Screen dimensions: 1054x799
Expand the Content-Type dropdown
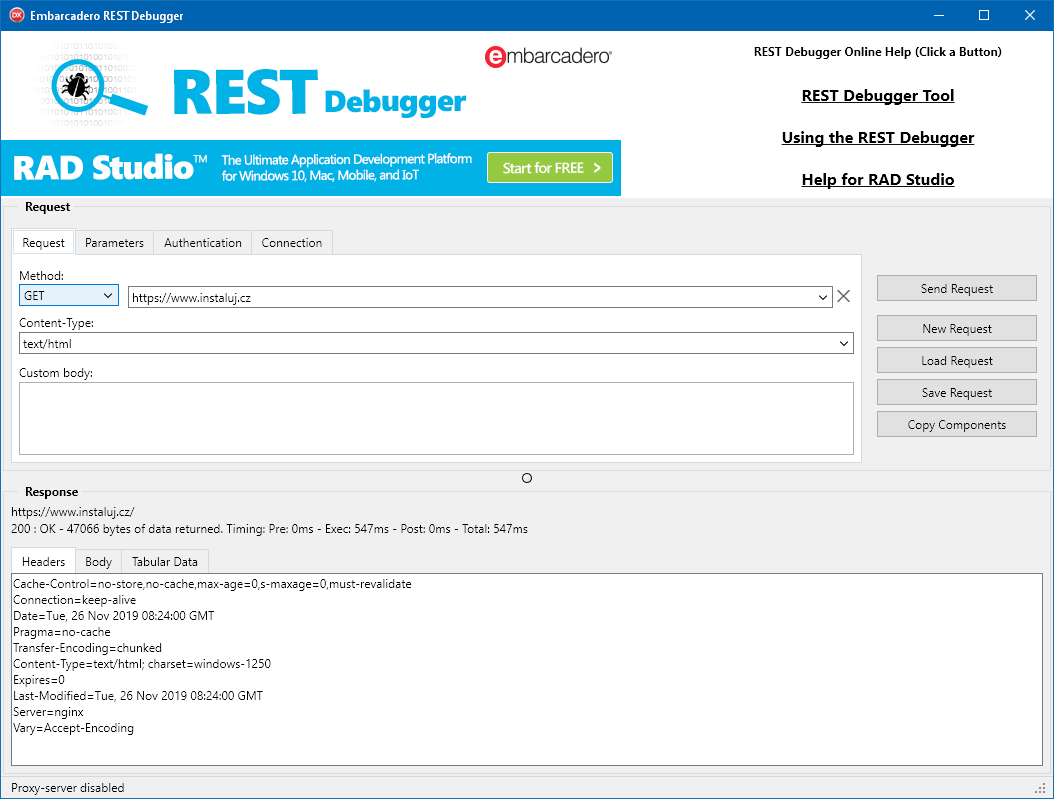[x=844, y=344]
